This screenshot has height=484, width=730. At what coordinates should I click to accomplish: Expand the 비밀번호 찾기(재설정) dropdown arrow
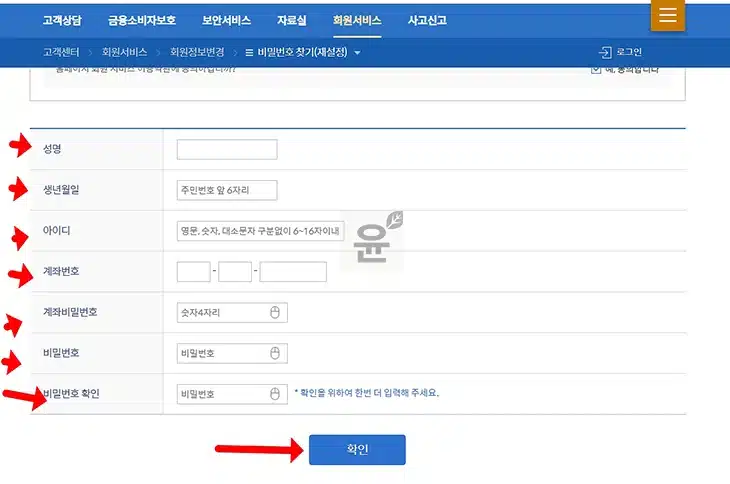click(x=357, y=53)
